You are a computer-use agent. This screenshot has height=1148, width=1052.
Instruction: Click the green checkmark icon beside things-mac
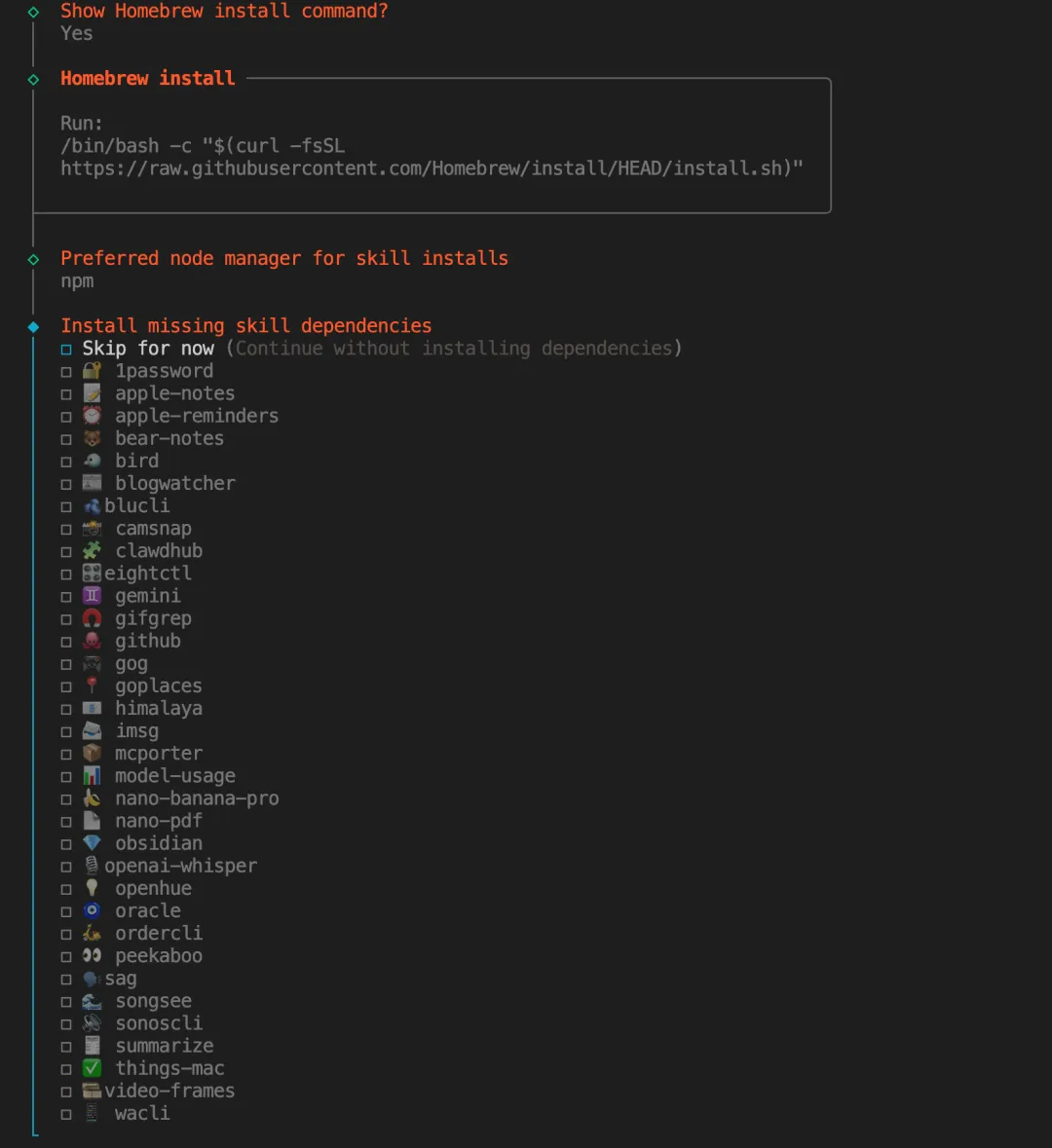(92, 1068)
